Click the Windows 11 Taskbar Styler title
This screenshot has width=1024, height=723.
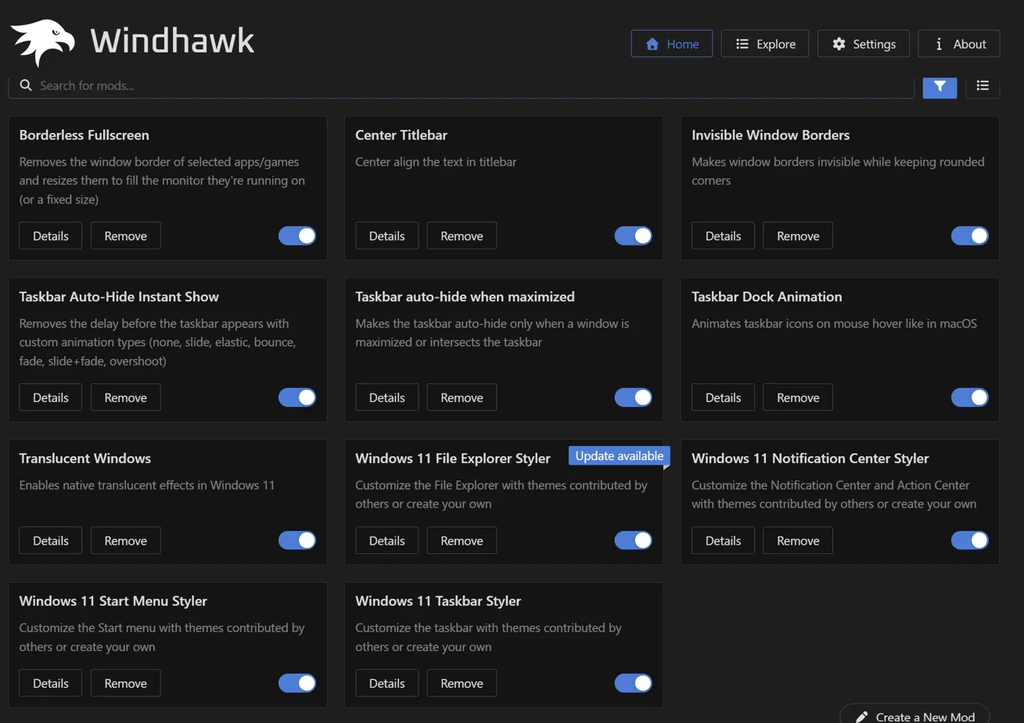[x=438, y=601]
